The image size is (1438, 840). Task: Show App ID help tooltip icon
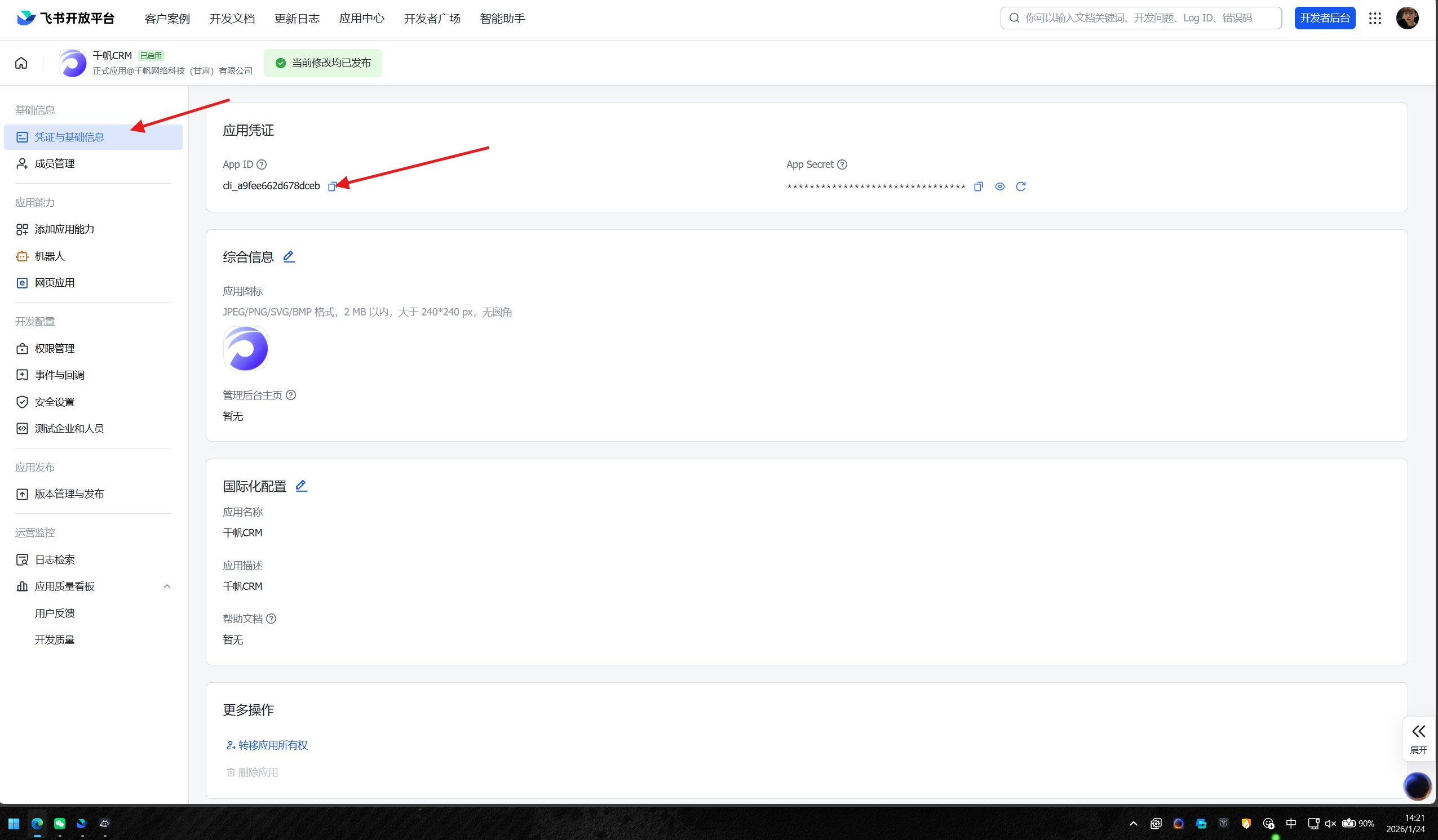pos(262,165)
